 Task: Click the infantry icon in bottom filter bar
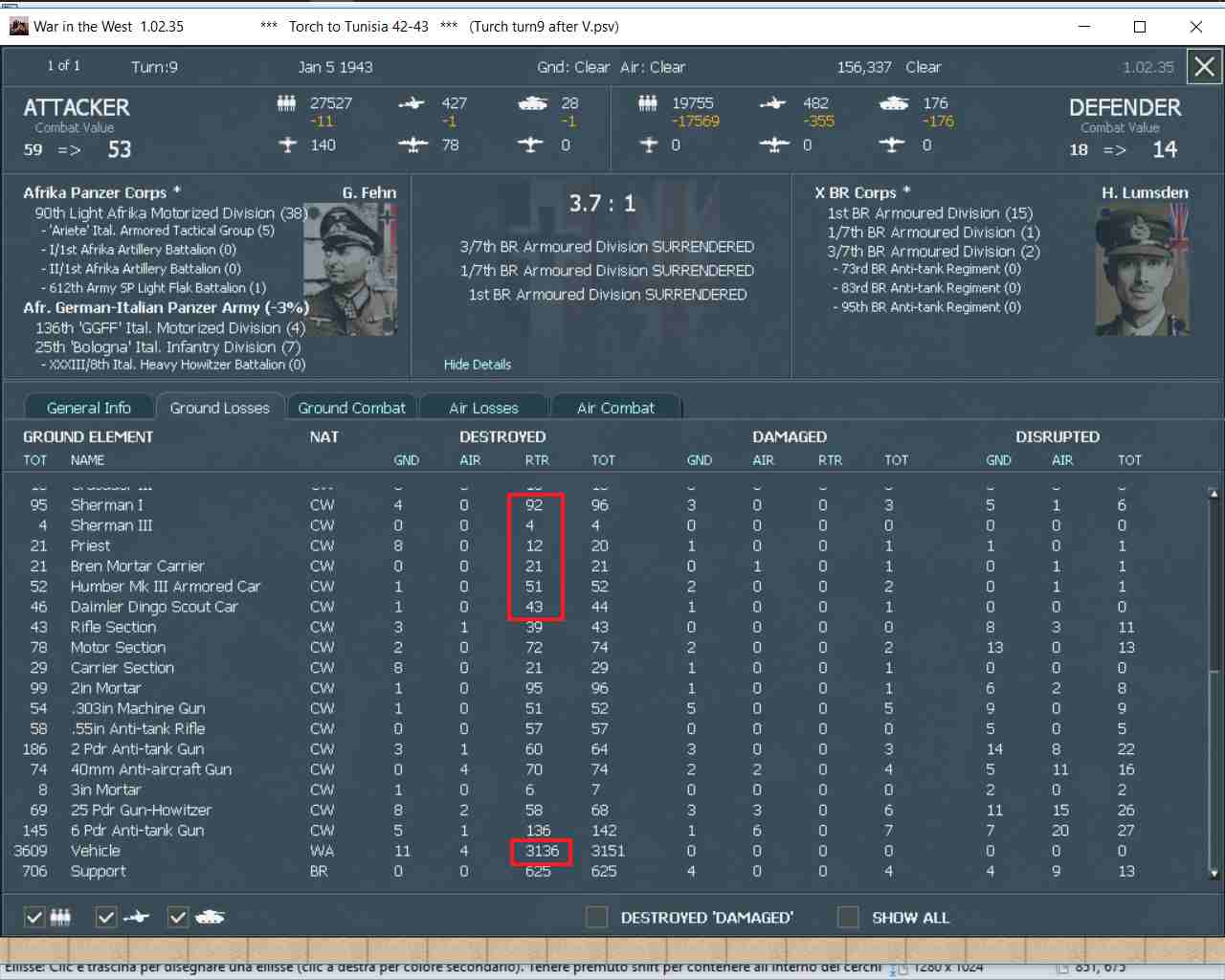60,917
